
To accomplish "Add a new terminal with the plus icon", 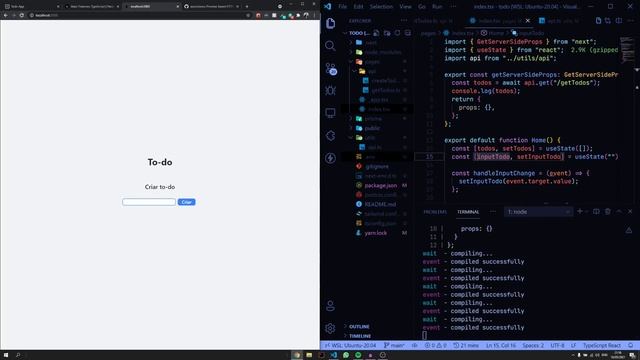I will pyautogui.click(x=580, y=211).
